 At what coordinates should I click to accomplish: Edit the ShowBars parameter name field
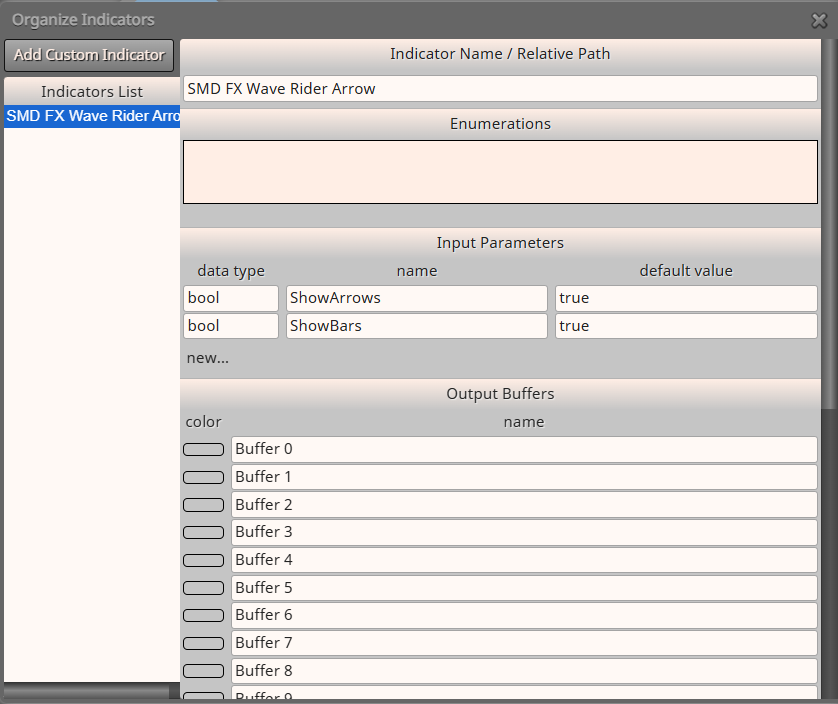tap(417, 326)
